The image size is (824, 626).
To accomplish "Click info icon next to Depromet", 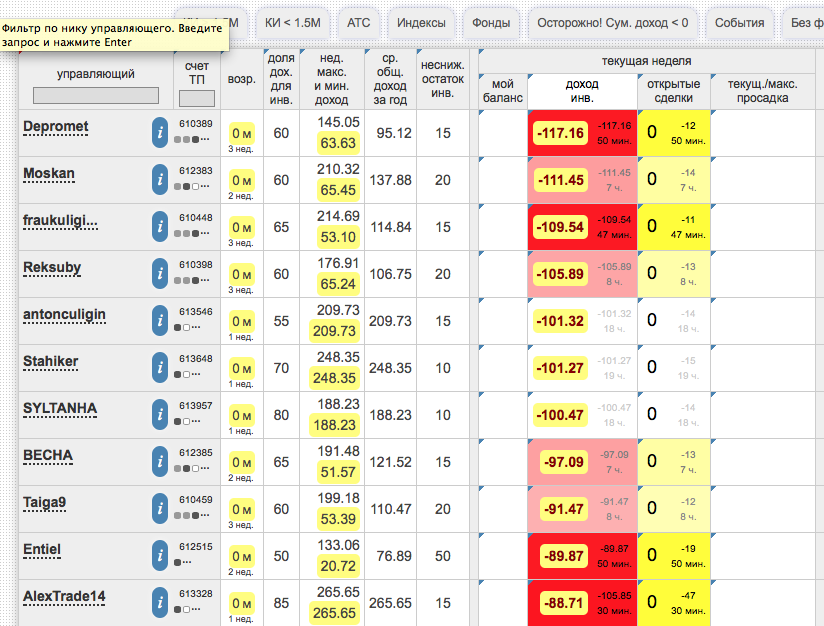I will click(x=160, y=133).
